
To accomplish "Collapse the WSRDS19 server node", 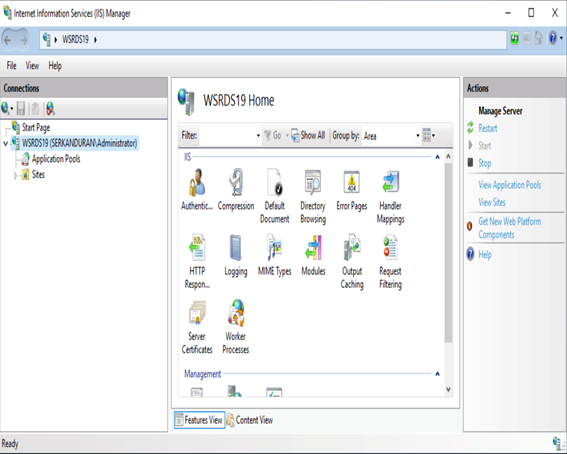I will point(5,144).
